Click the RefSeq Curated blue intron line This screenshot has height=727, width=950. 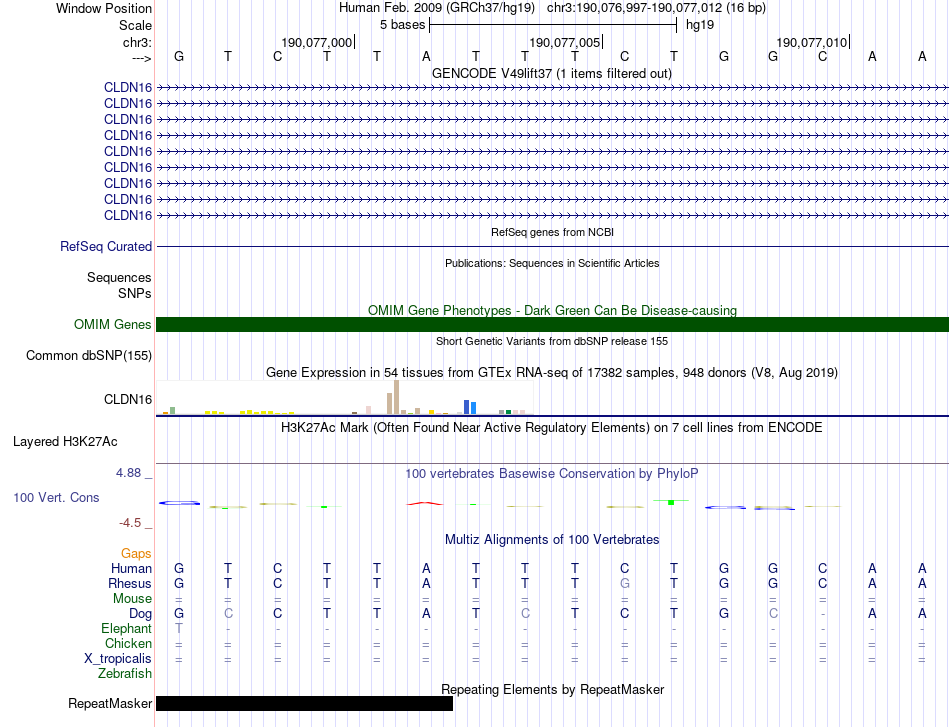(553, 247)
